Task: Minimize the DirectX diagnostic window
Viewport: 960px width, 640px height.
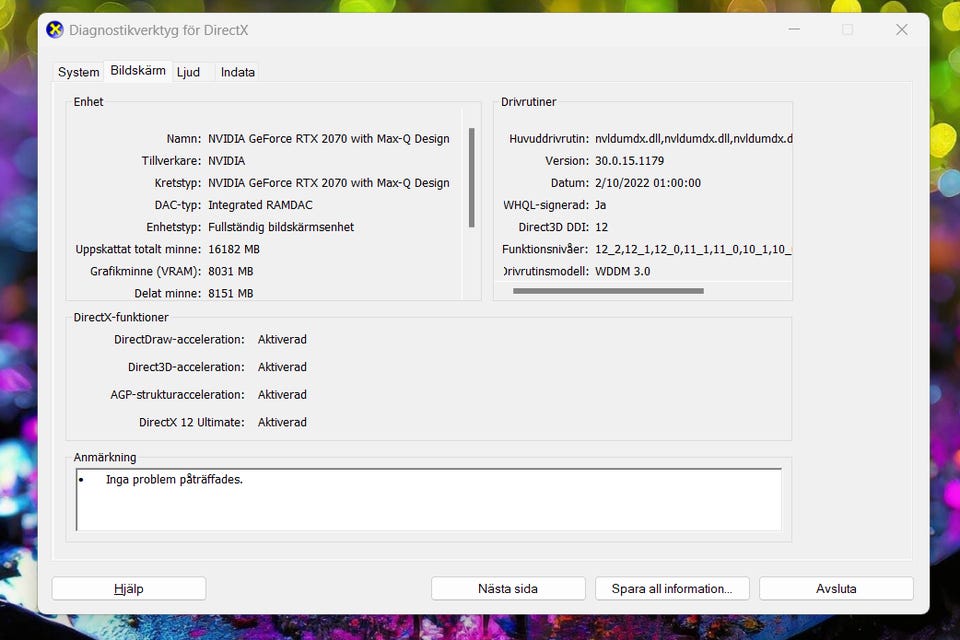Action: [794, 29]
